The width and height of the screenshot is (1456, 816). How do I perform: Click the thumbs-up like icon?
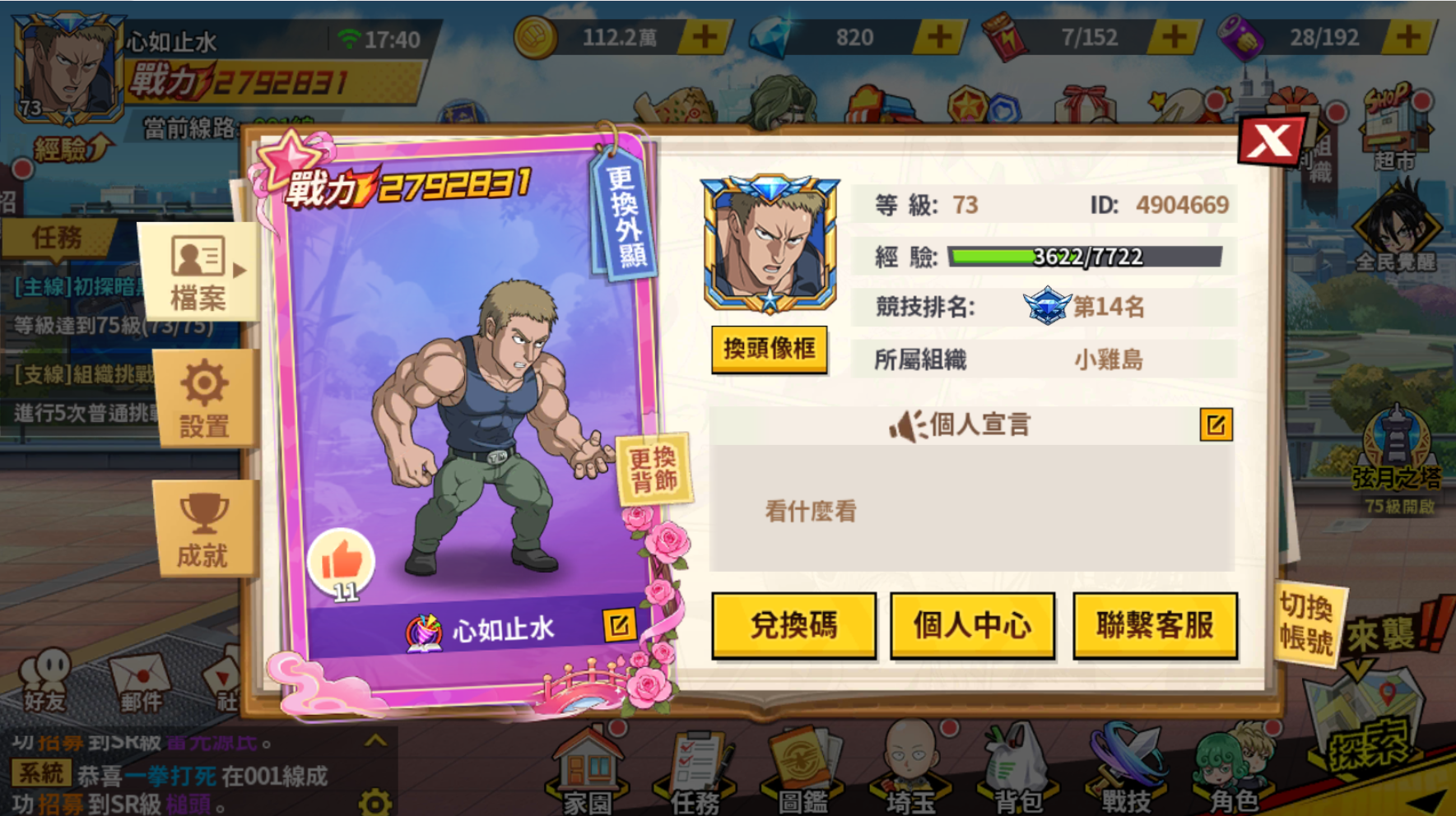[x=342, y=563]
